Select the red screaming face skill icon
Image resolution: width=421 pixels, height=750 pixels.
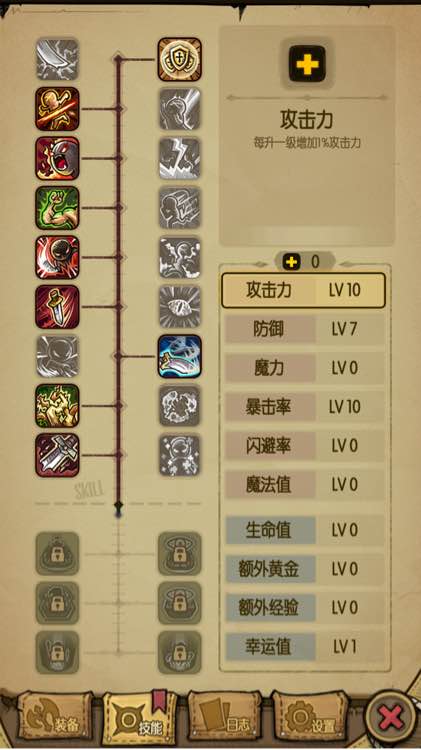pos(57,158)
